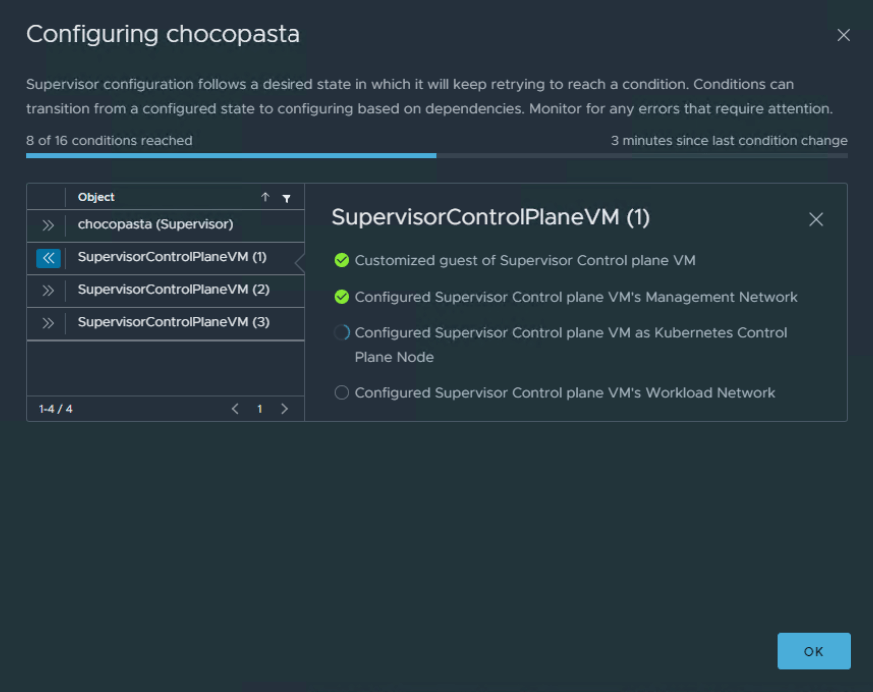
Task: Expand details for chocopasta (Supervisor) row
Action: [x=48, y=226]
